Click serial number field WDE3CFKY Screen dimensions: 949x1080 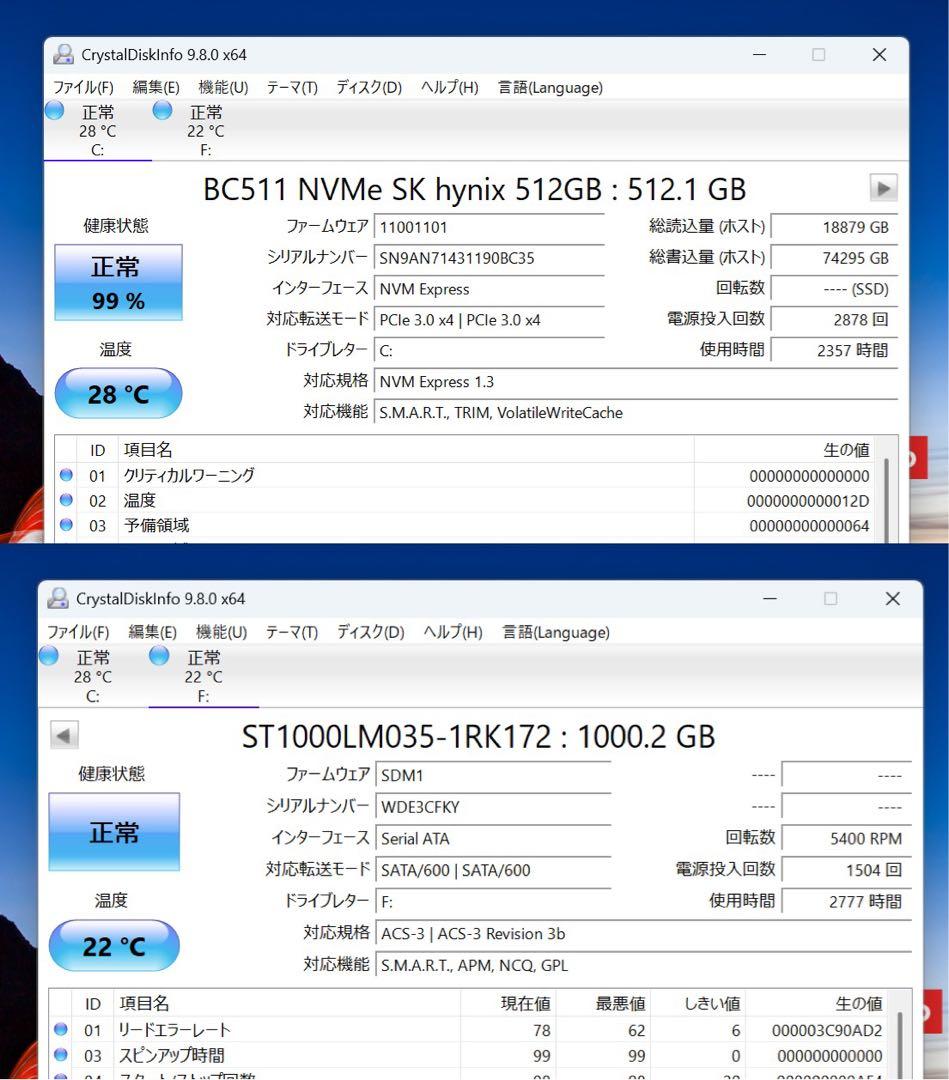(493, 807)
